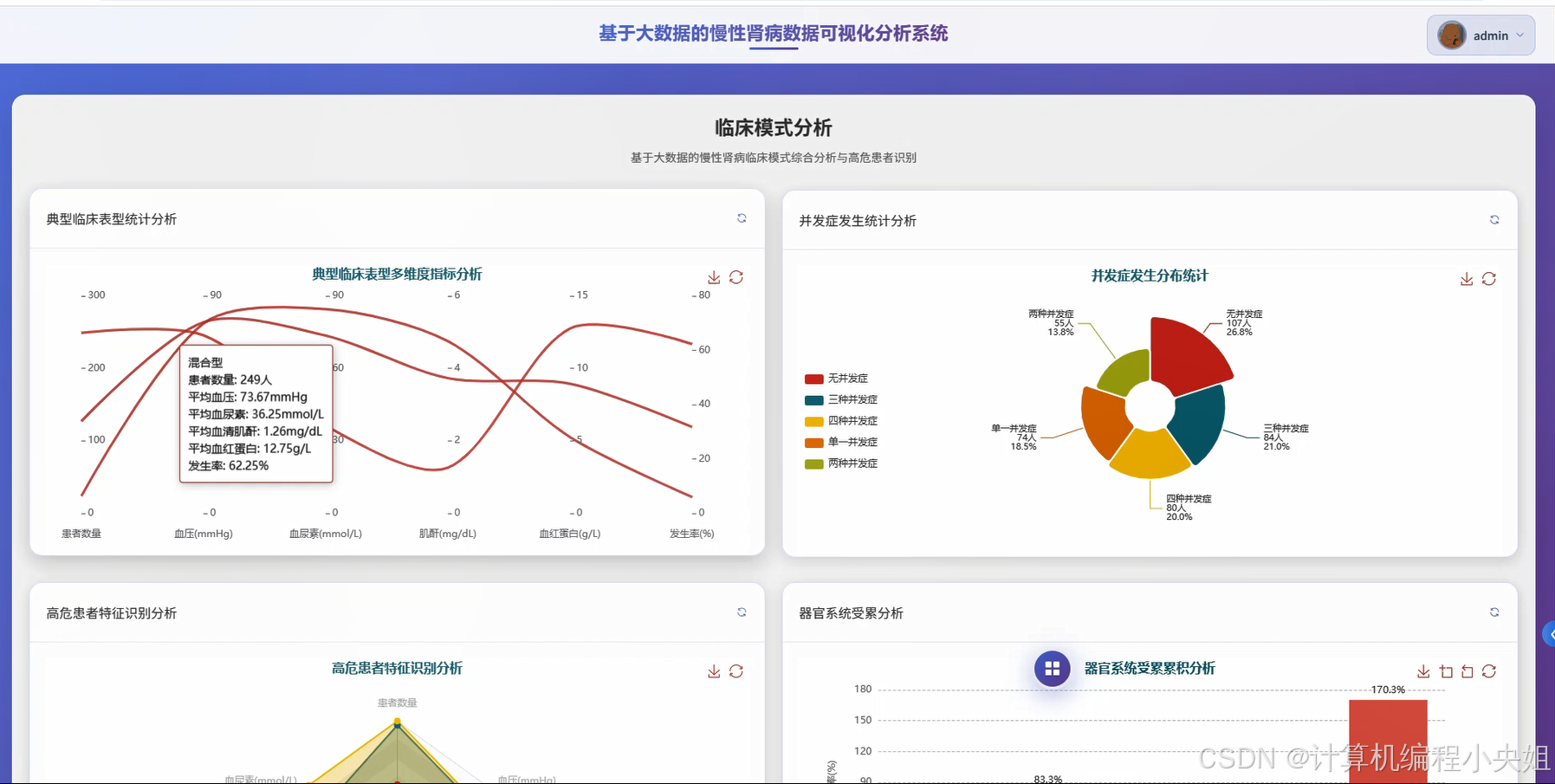Click the 血红蛋白(g/L) axis label
This screenshot has width=1555, height=784.
[x=570, y=534]
